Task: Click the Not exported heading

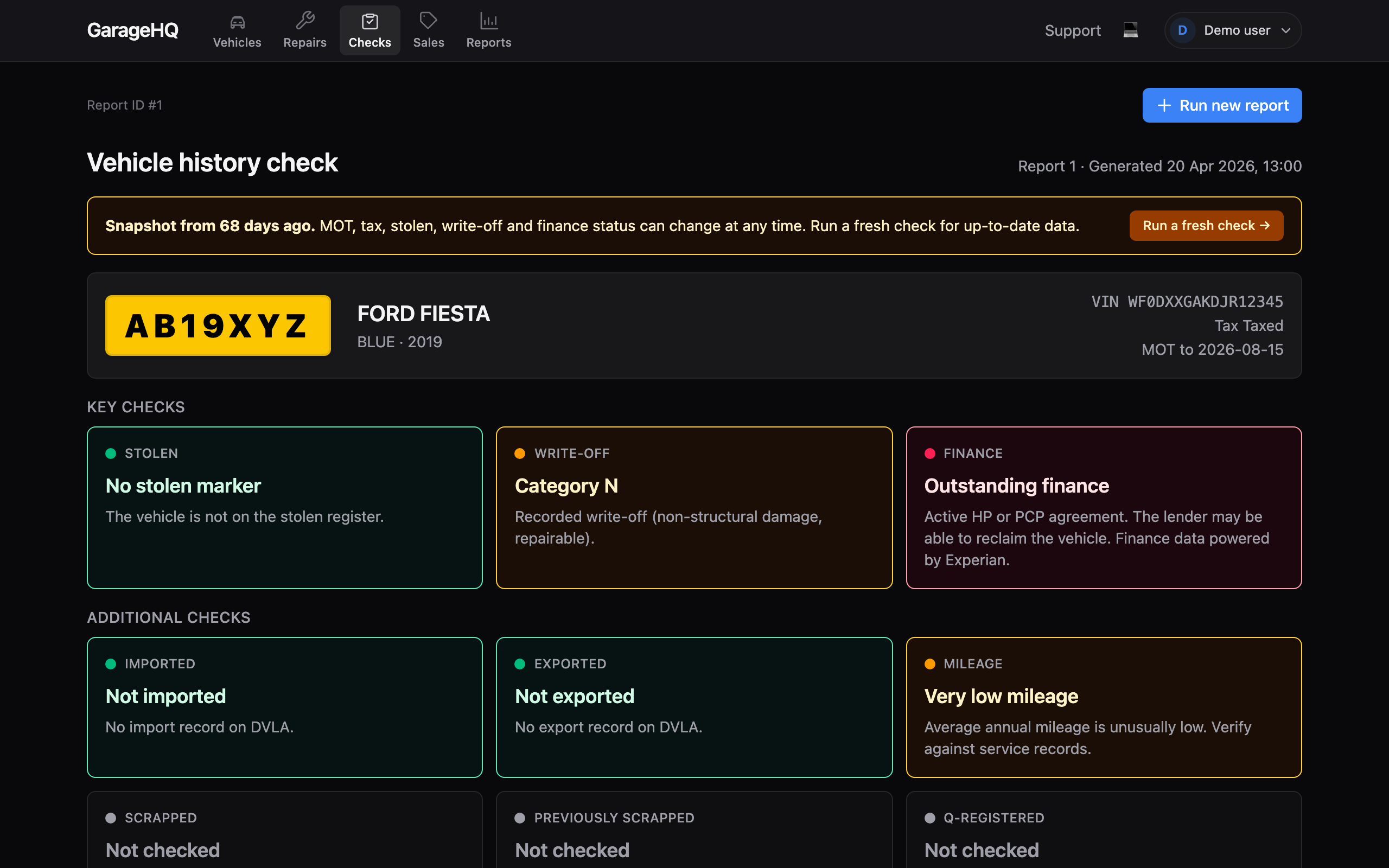Action: coord(575,697)
